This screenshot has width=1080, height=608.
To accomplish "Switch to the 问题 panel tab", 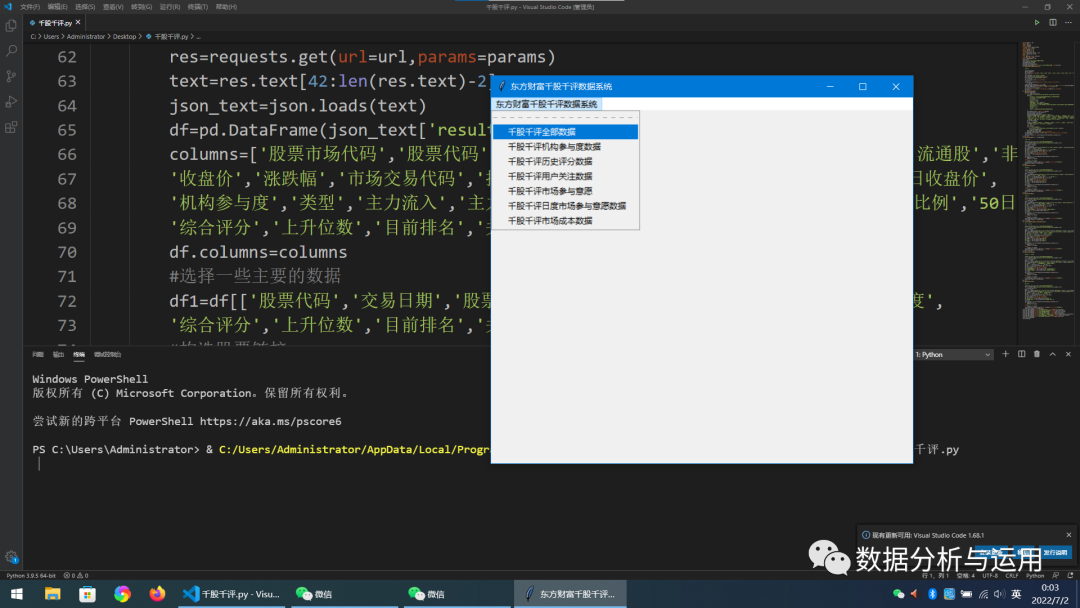I will (x=38, y=355).
